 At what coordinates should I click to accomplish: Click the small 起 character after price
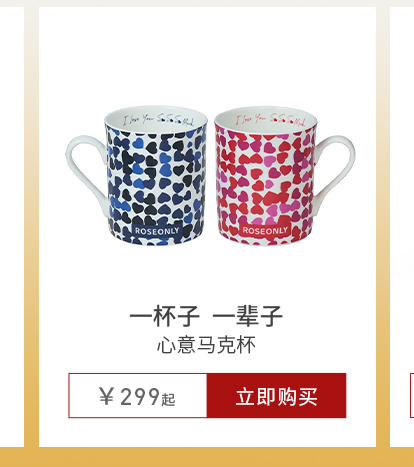click(x=168, y=399)
